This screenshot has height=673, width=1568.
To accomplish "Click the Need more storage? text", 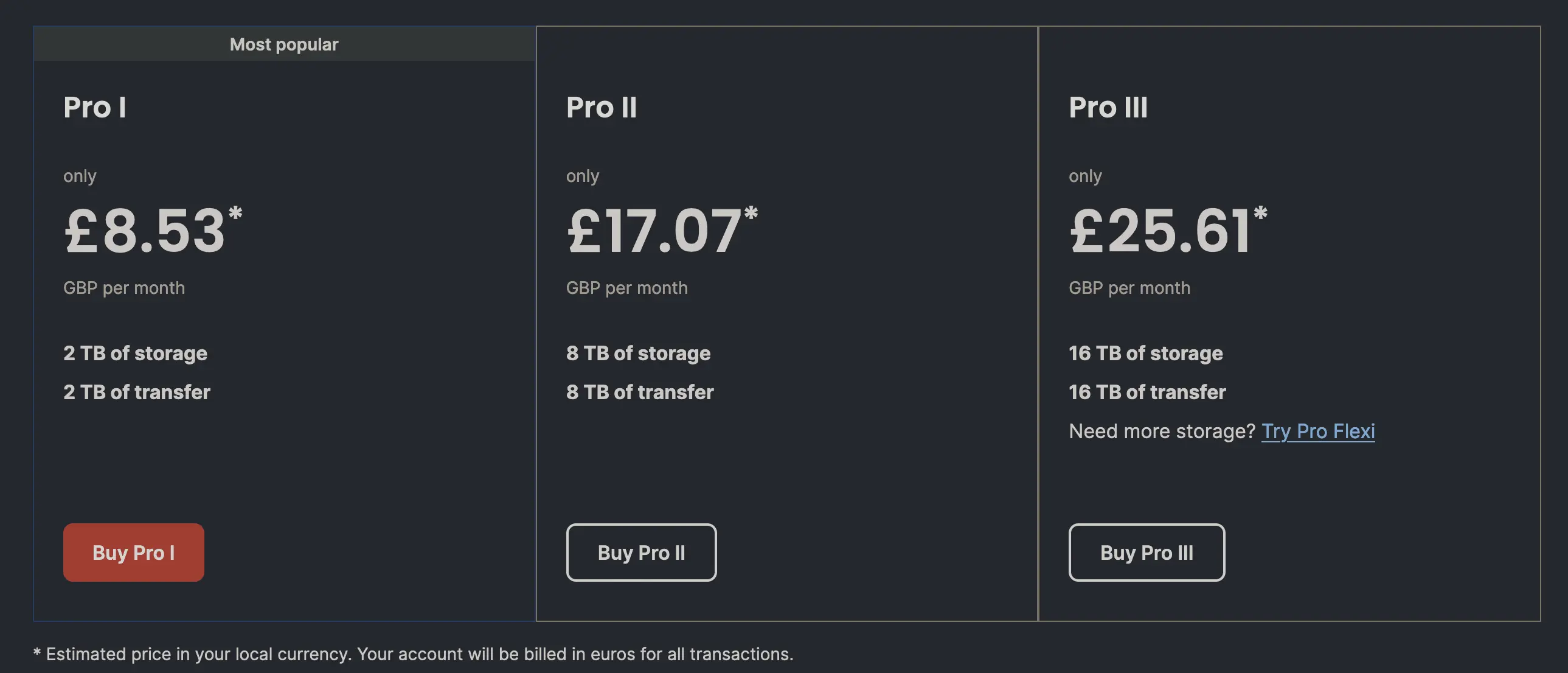I will [1161, 431].
